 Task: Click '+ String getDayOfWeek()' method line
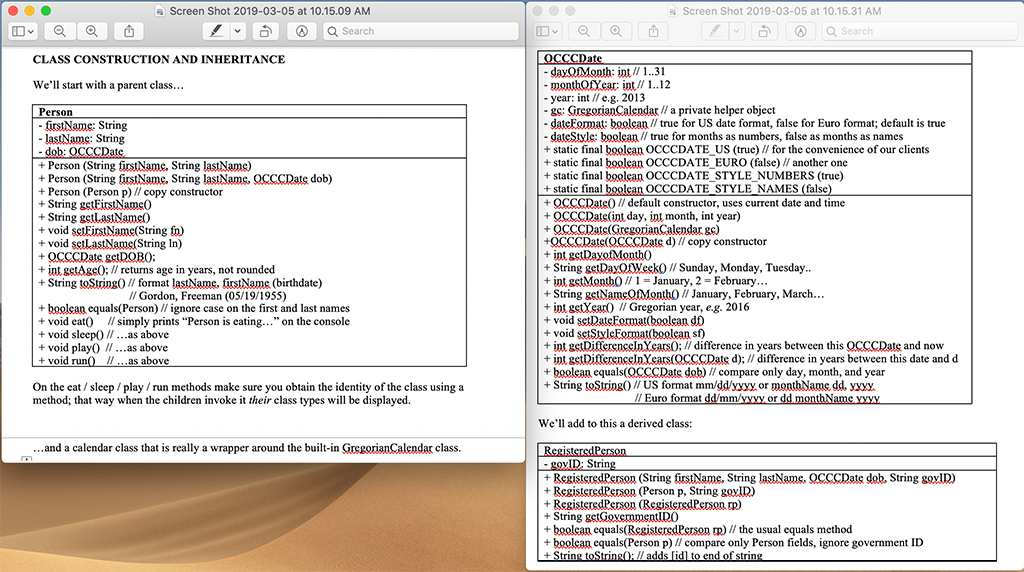(x=677, y=268)
